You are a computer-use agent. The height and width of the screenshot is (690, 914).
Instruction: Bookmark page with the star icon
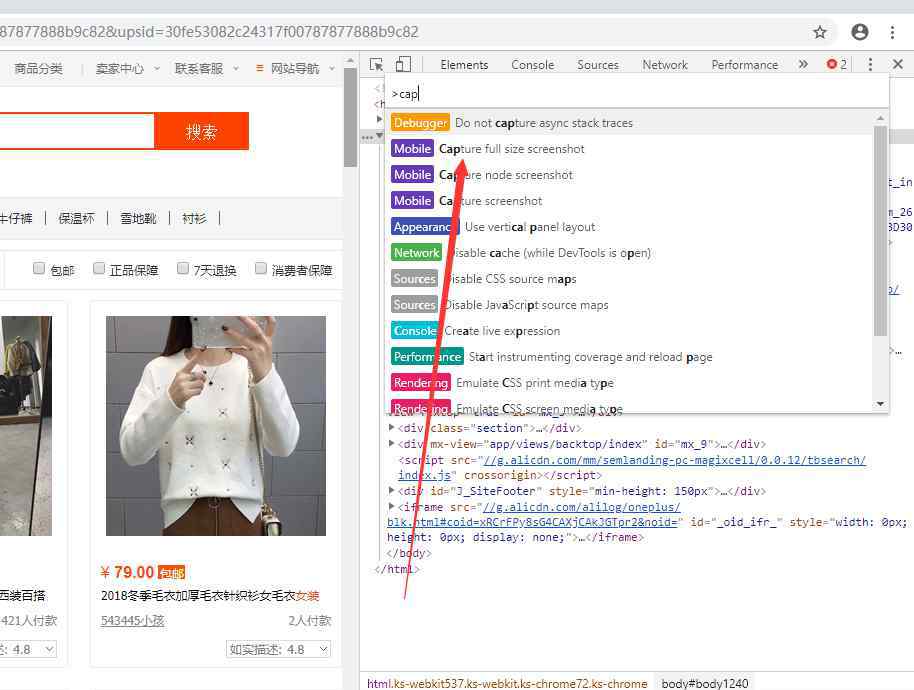point(820,32)
